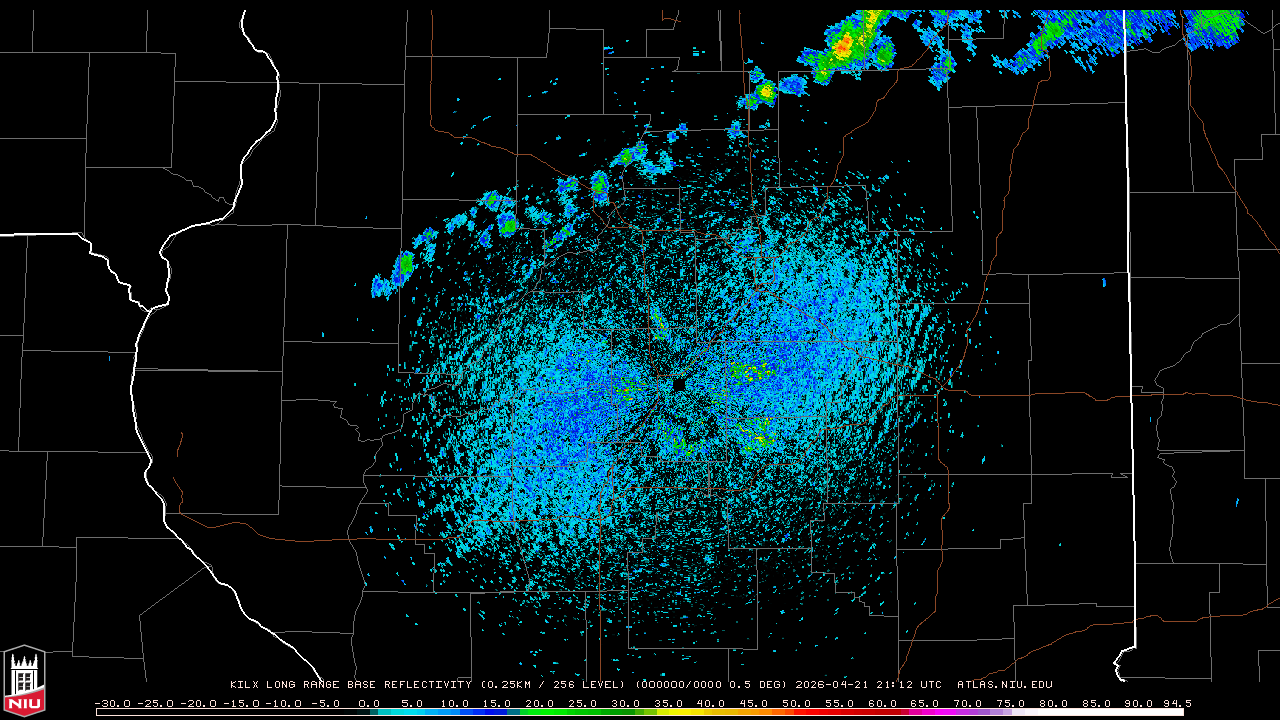Click the KILX radar site marker at center
Image resolution: width=1280 pixels, height=720 pixels.
point(678,384)
